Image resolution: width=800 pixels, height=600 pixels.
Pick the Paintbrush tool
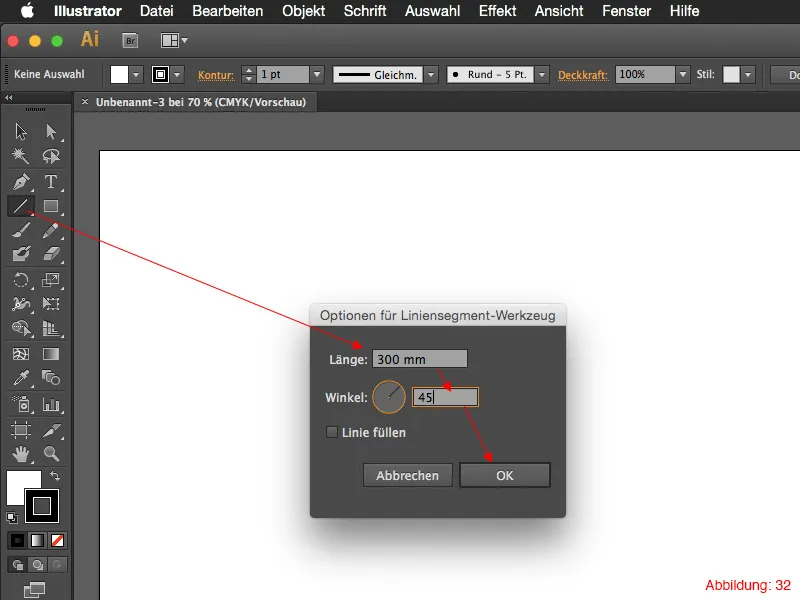pyautogui.click(x=21, y=230)
